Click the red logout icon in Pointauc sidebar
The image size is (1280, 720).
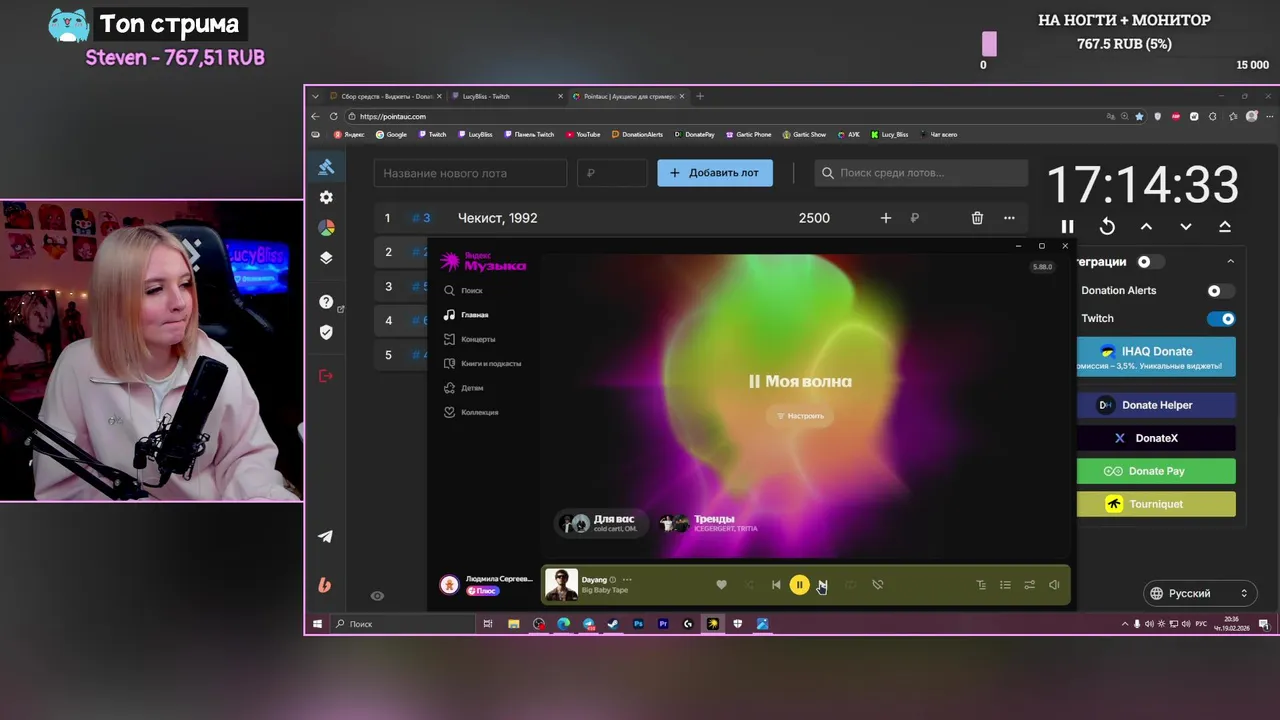point(326,376)
